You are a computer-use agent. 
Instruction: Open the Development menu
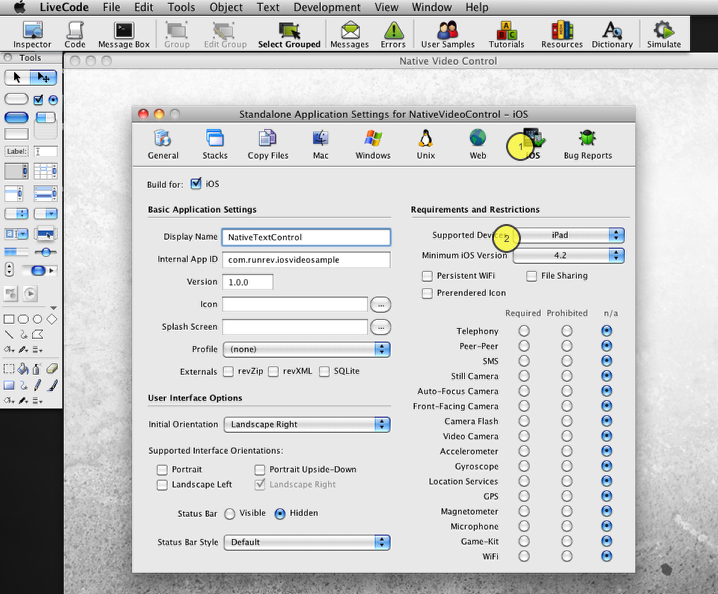(327, 7)
